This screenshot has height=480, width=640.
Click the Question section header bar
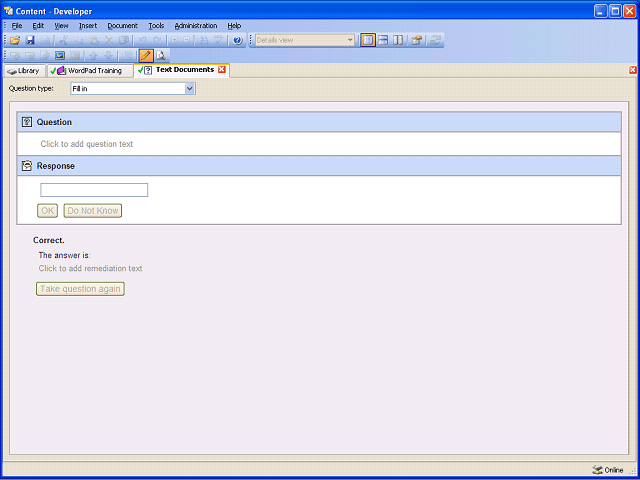coord(319,122)
